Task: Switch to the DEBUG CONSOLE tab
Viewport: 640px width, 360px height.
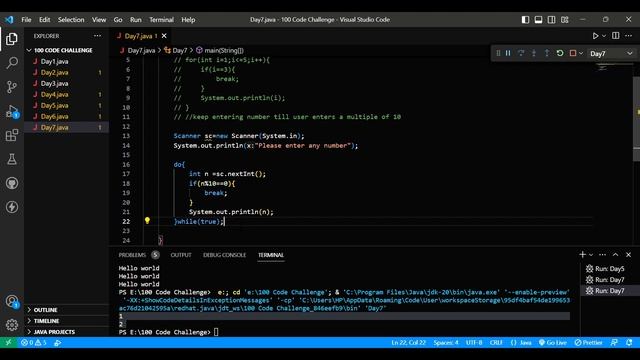Action: (x=224, y=255)
